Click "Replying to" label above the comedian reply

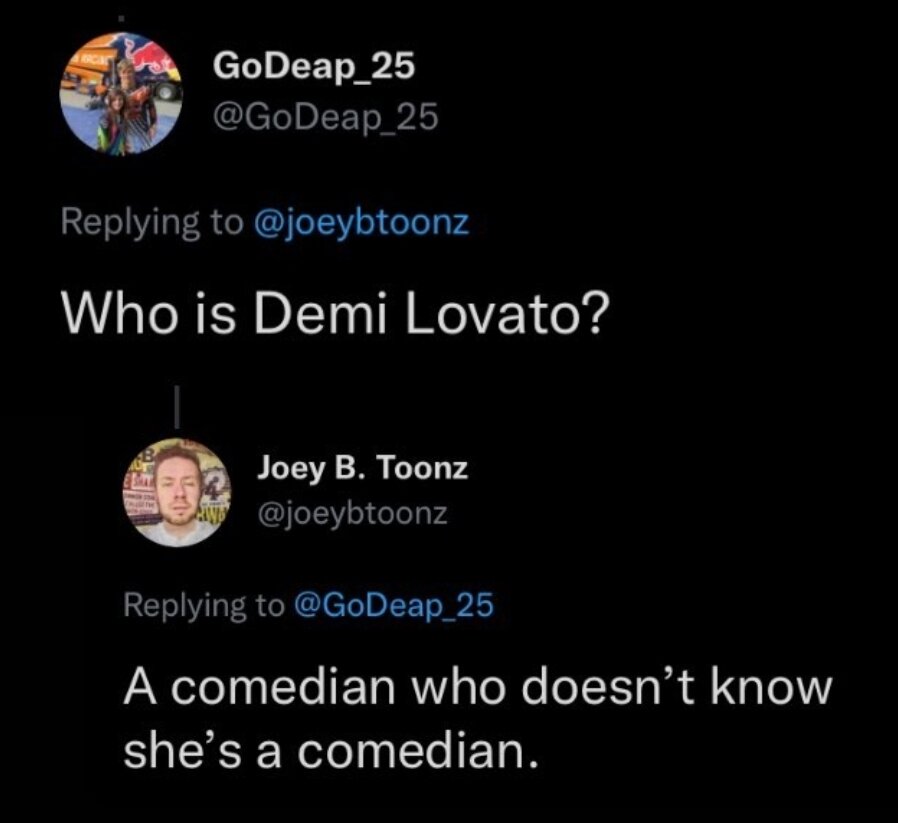pos(204,604)
